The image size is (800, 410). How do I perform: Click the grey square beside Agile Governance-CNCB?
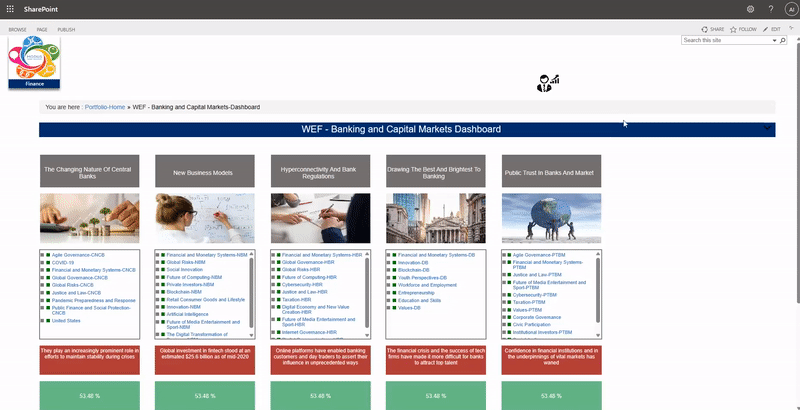tap(43, 254)
